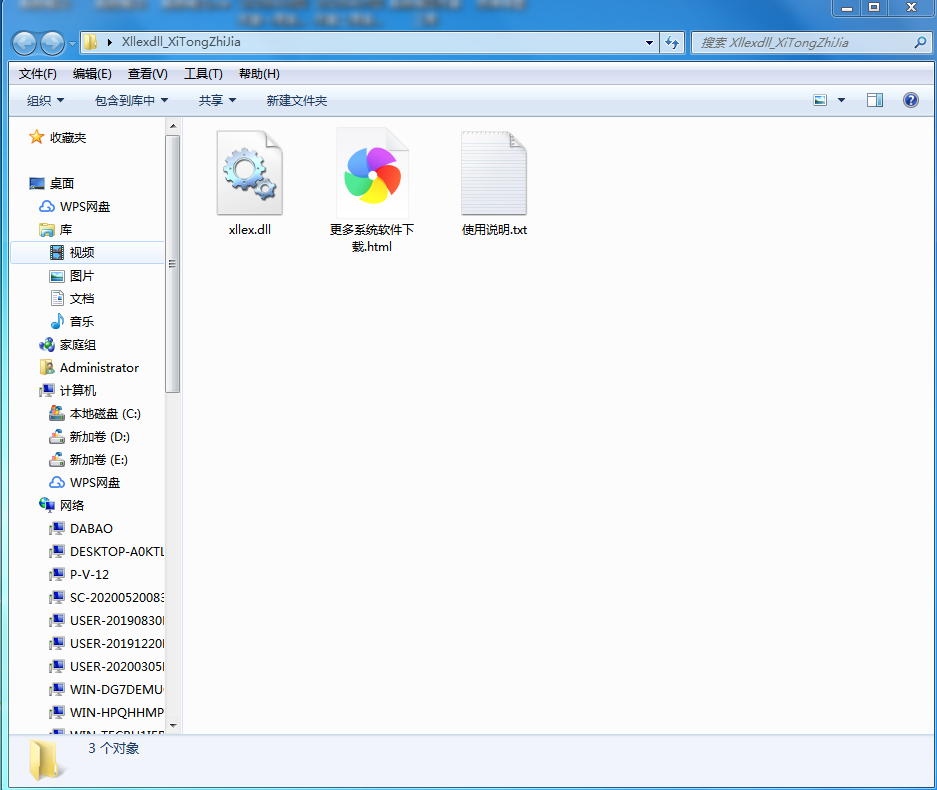Select the 更多系统软件下载.html file icon
Screen dimensions: 937x790
pos(372,173)
